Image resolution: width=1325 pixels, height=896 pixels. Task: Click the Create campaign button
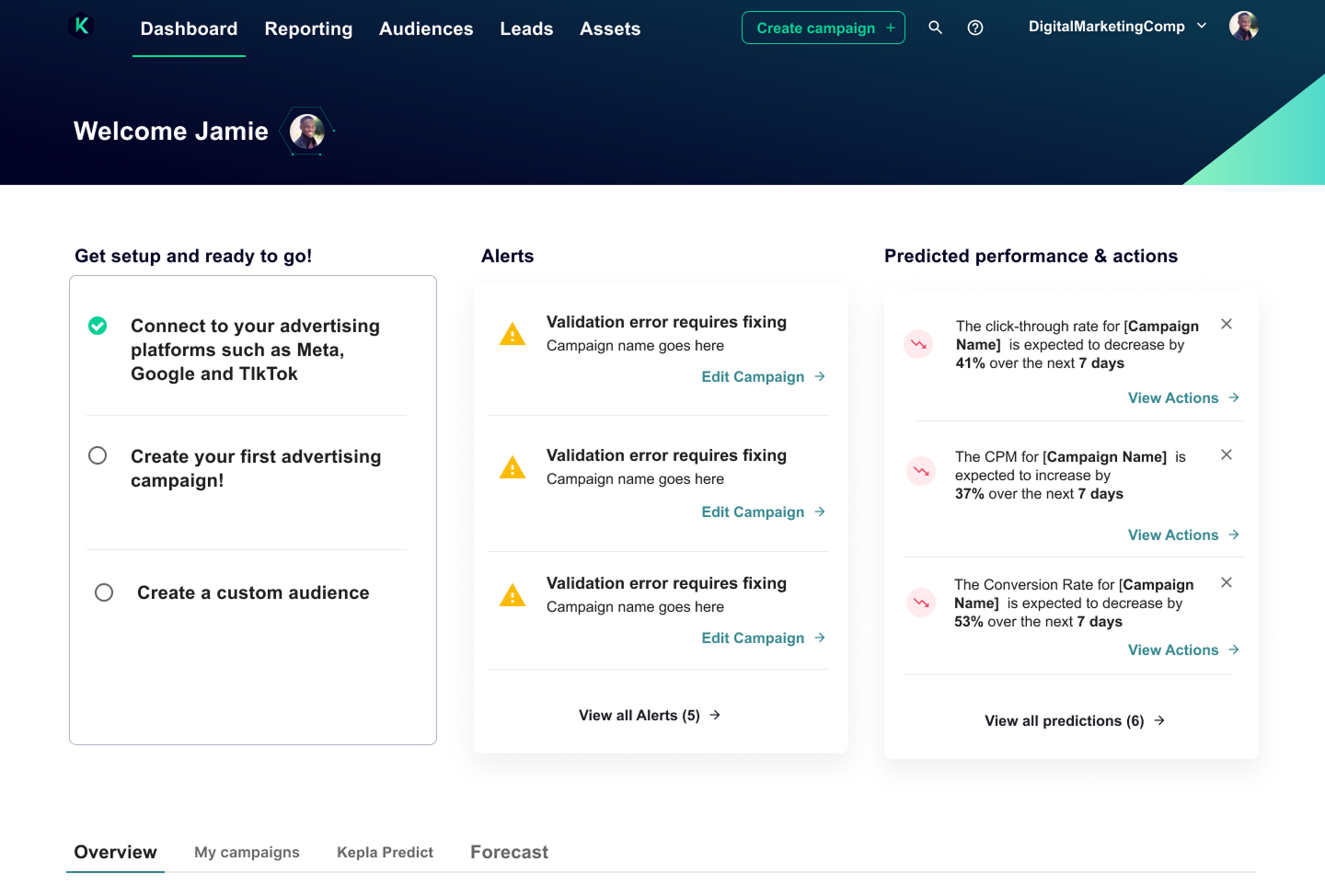click(824, 28)
